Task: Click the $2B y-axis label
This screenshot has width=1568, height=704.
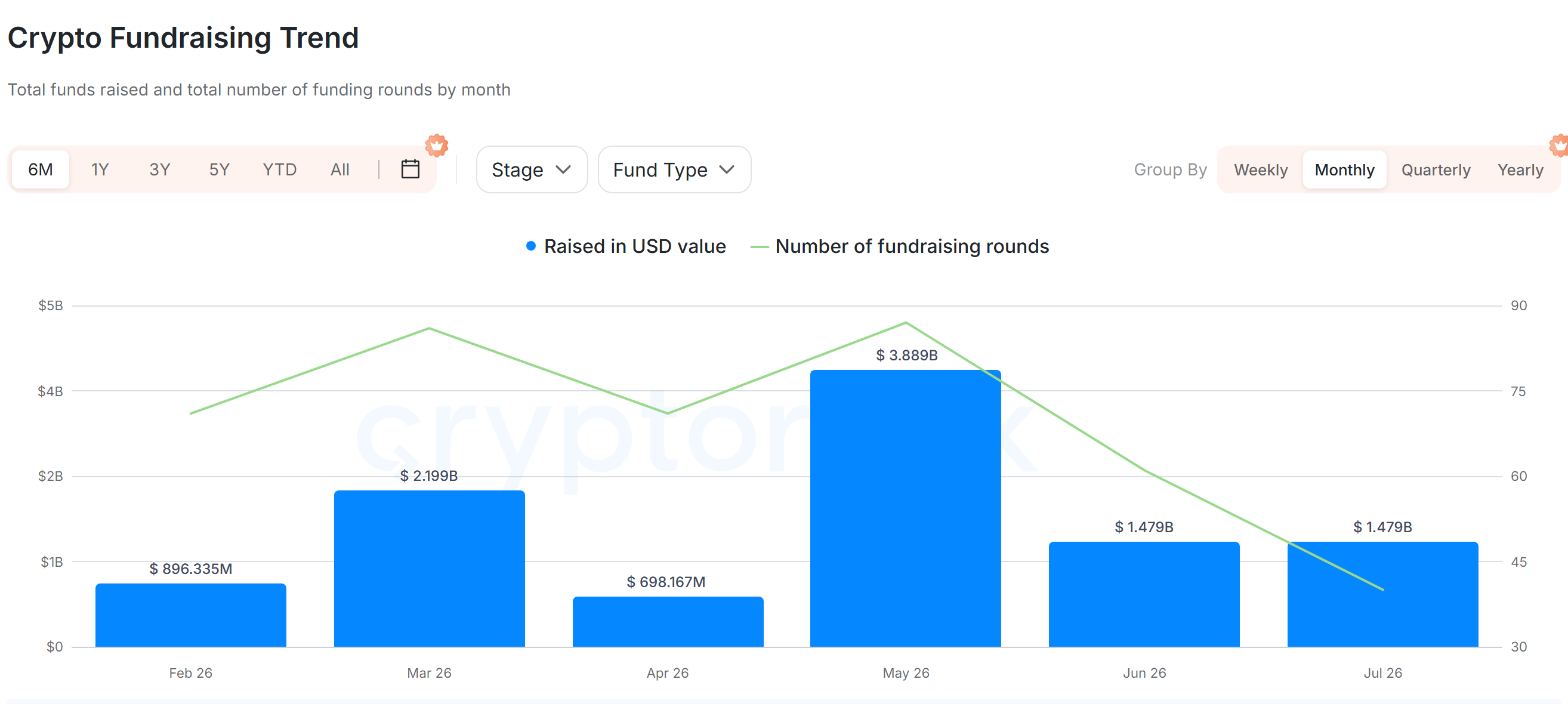Action: 51,476
